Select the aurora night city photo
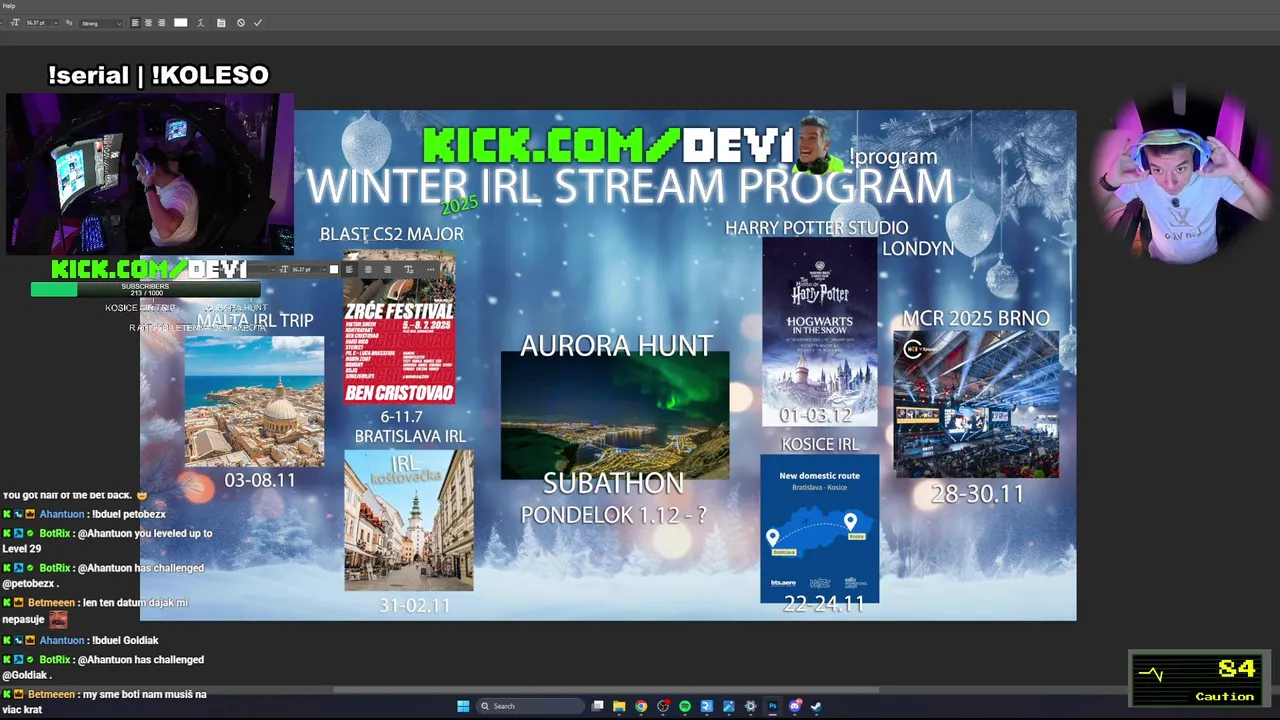Viewport: 1280px width, 720px height. pyautogui.click(x=615, y=416)
